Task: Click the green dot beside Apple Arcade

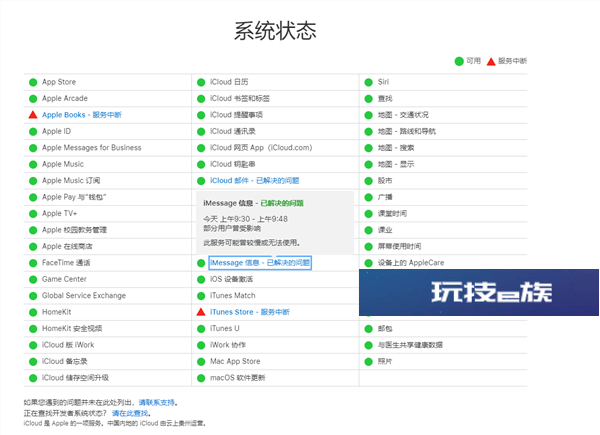Action: (x=33, y=98)
